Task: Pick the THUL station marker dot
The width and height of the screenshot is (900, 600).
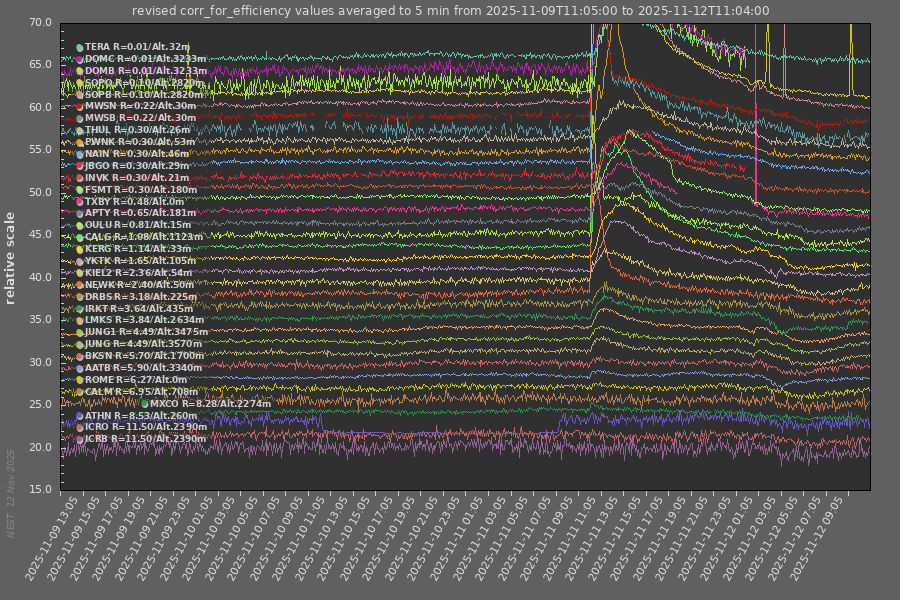Action: (x=80, y=131)
